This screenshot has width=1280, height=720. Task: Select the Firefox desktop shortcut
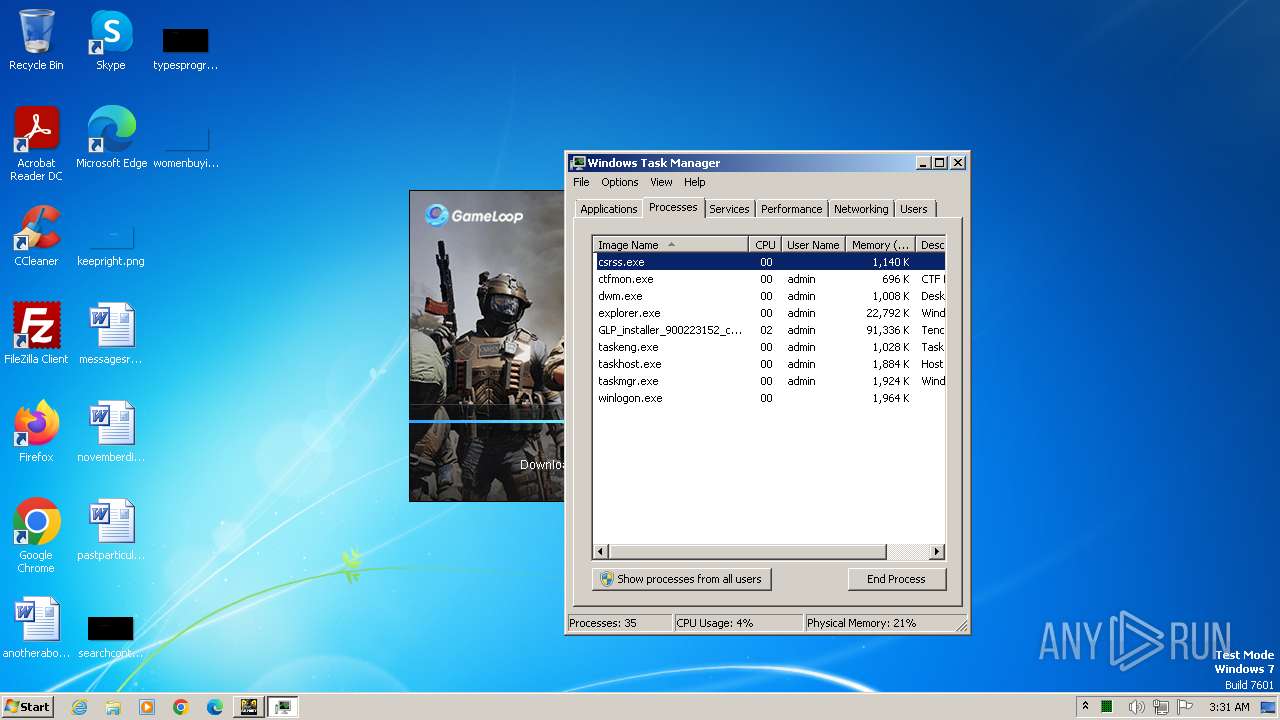pos(36,431)
